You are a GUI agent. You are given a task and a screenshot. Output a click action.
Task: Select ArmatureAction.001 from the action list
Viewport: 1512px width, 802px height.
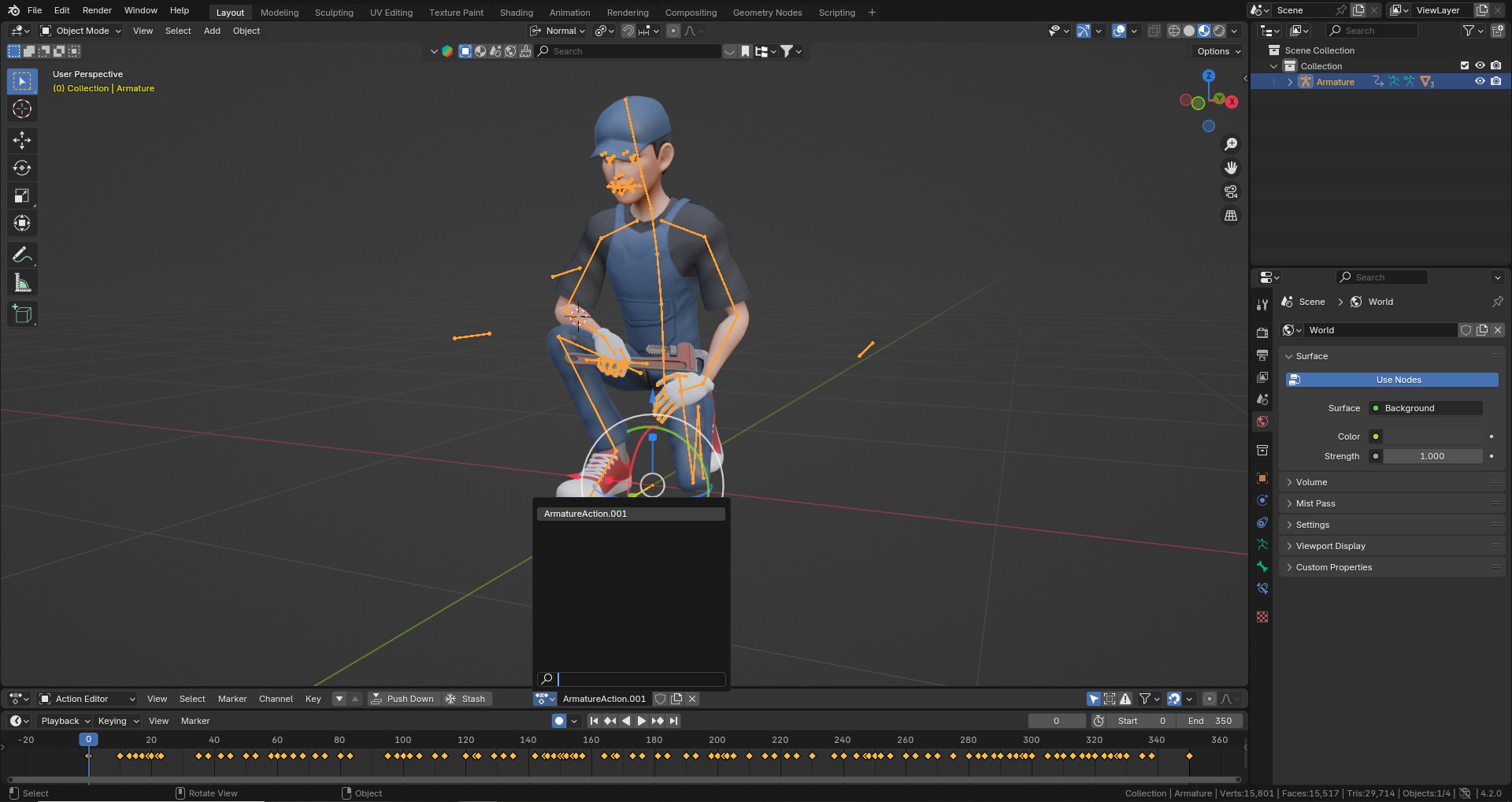coord(631,514)
